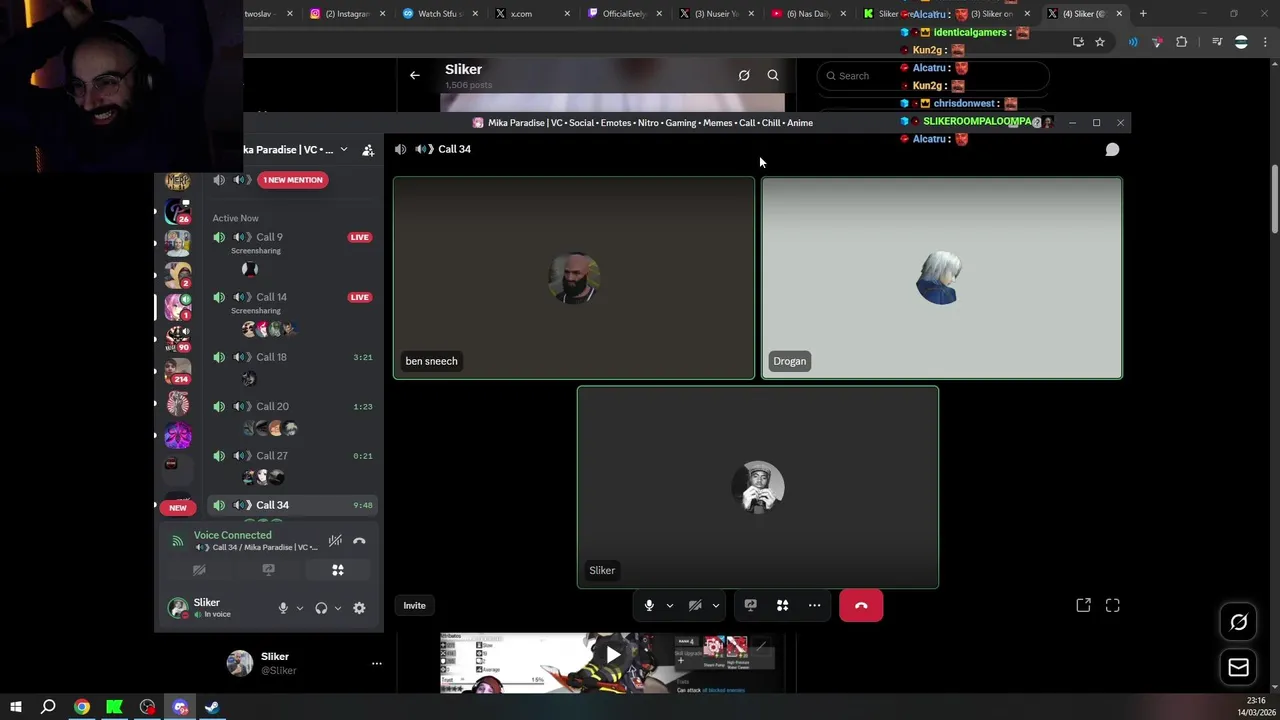Open more options next to Sliker @Sliker
Viewport: 1280px width, 720px height.
tap(377, 663)
